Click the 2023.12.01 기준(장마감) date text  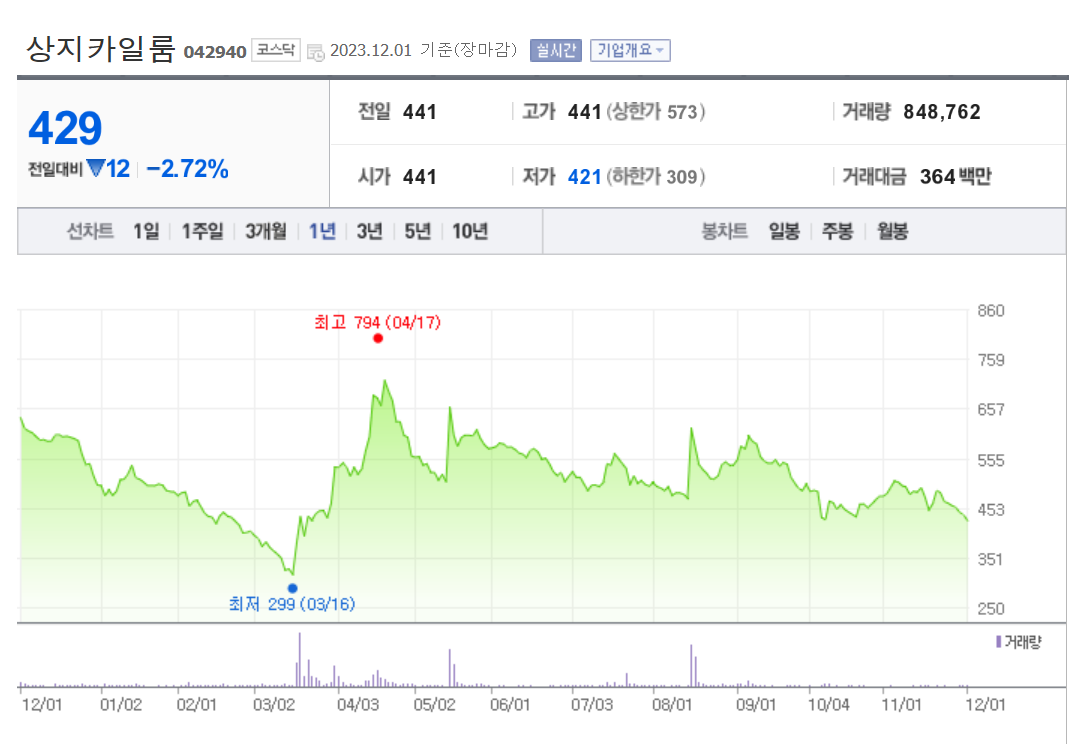coord(423,50)
